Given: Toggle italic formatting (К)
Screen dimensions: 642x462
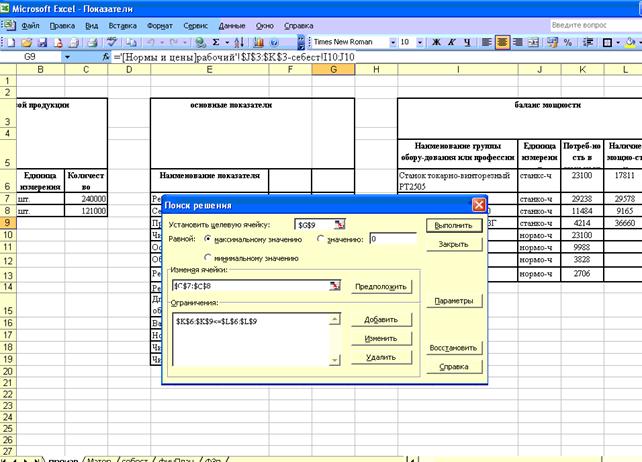Looking at the screenshot, I should (452, 42).
